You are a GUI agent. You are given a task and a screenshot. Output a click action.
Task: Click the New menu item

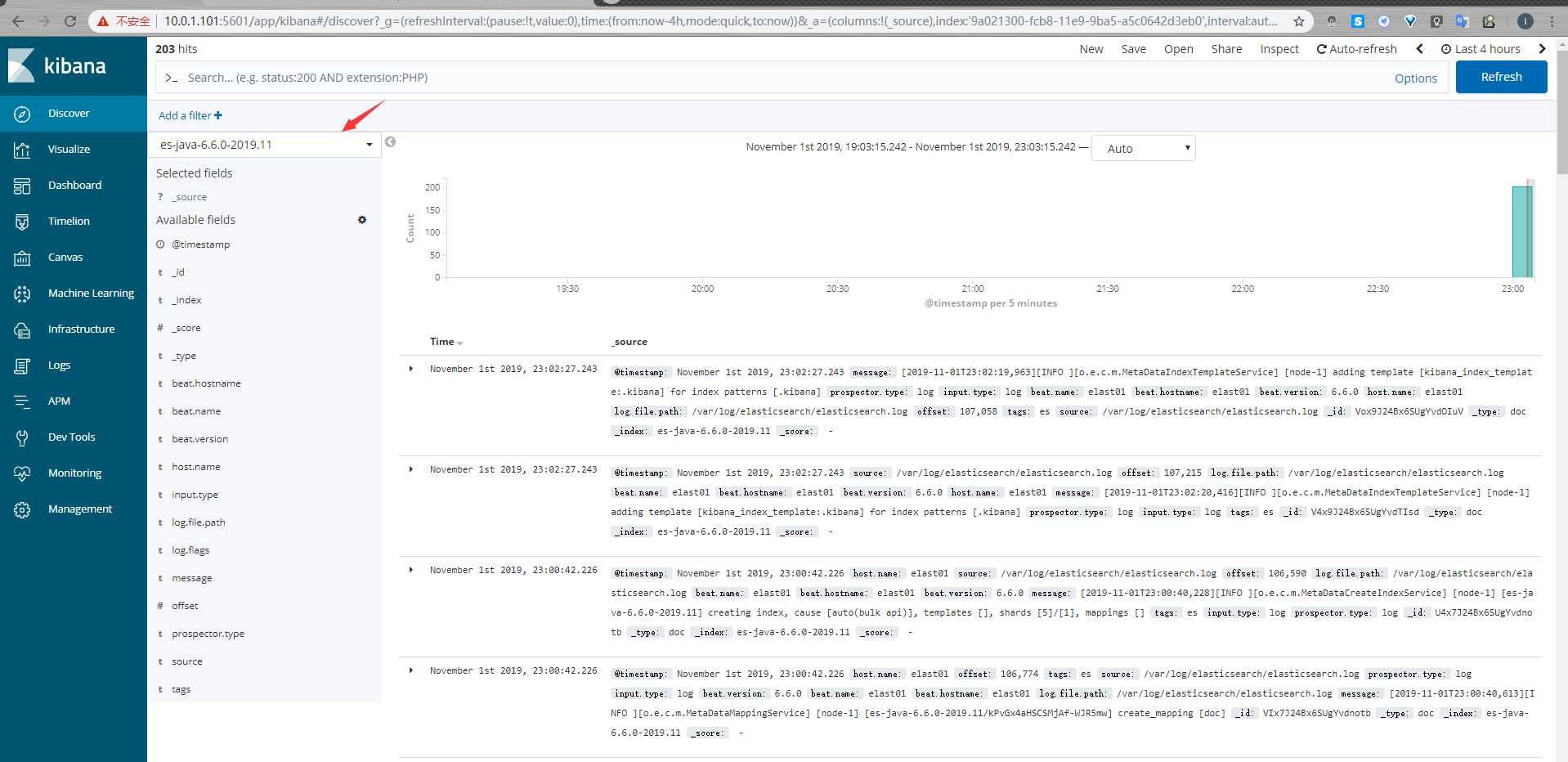pyautogui.click(x=1091, y=49)
